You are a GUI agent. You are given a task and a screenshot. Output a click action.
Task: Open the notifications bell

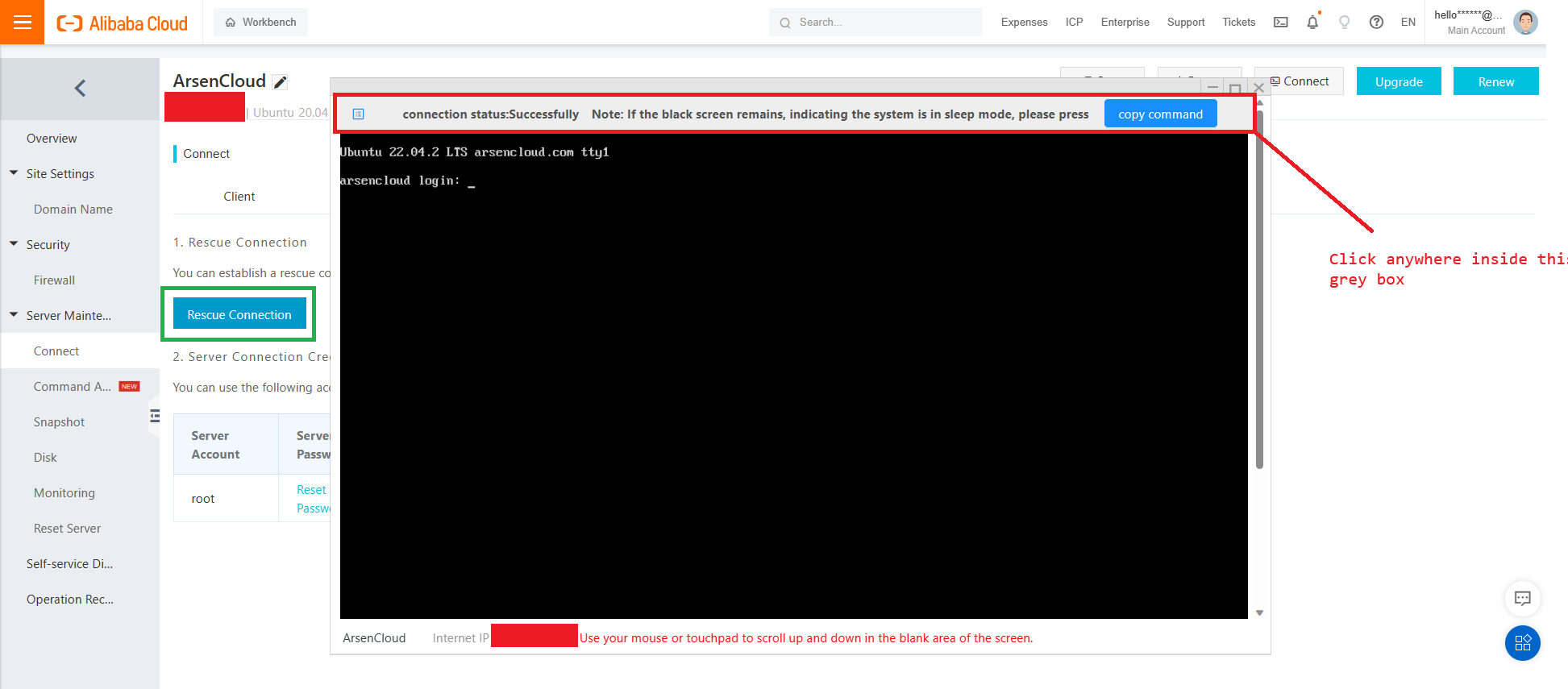click(x=1312, y=23)
